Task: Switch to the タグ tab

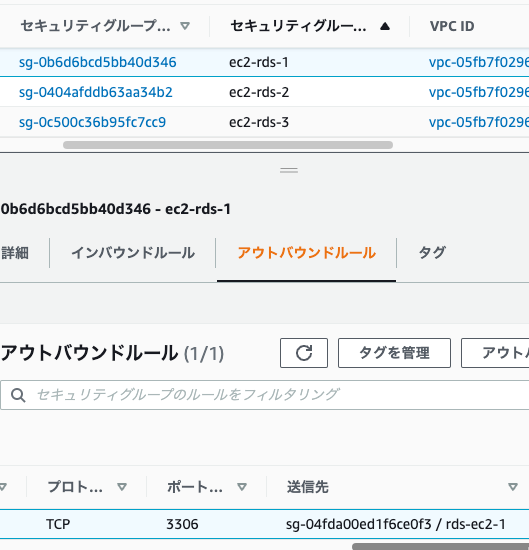Action: click(x=432, y=253)
